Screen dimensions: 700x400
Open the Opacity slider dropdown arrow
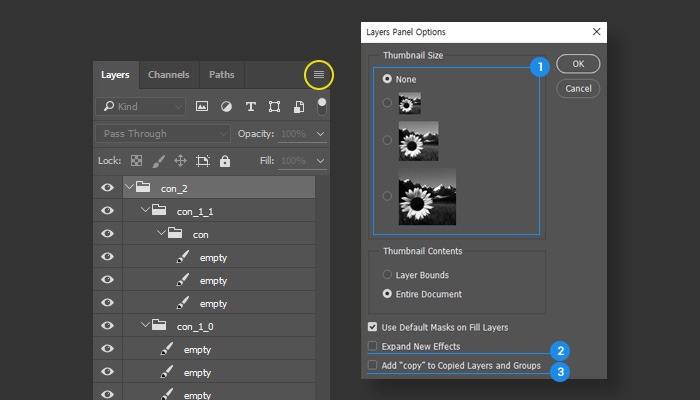[320, 134]
